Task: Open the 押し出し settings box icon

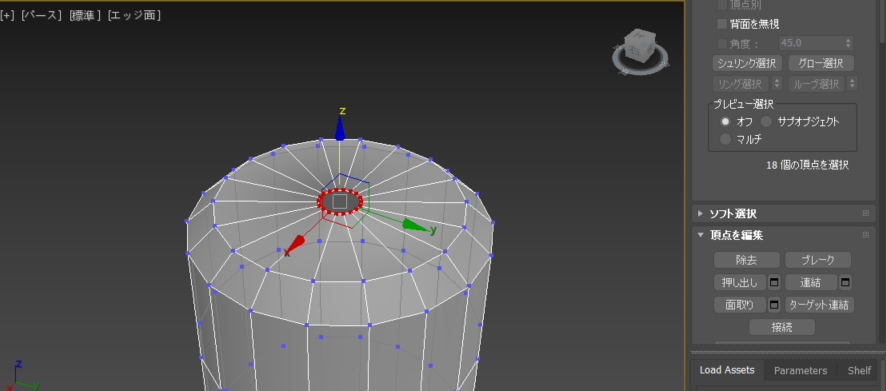Action: pos(774,282)
